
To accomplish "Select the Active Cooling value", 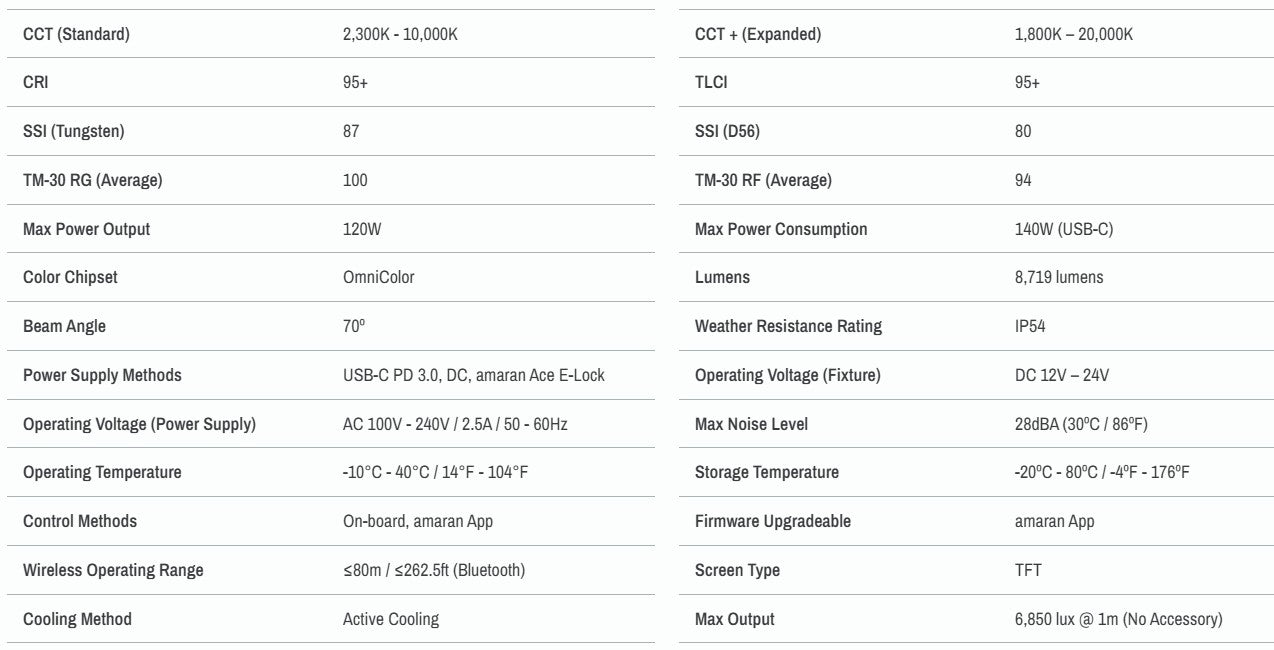I will click(391, 619).
